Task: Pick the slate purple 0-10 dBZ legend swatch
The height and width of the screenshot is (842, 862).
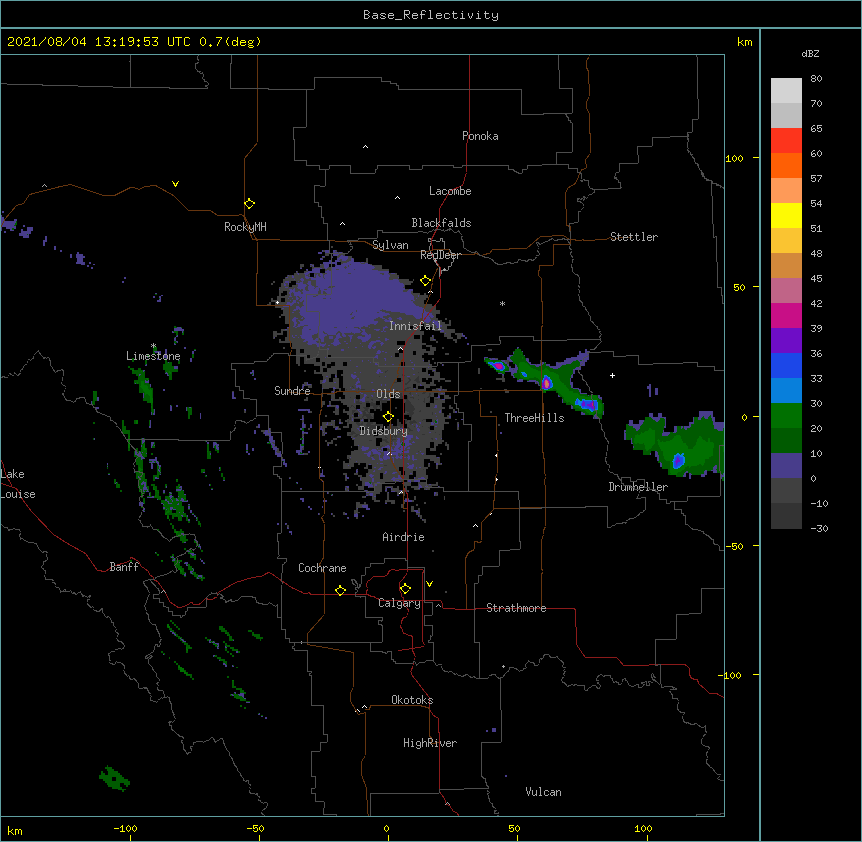Action: (x=786, y=466)
